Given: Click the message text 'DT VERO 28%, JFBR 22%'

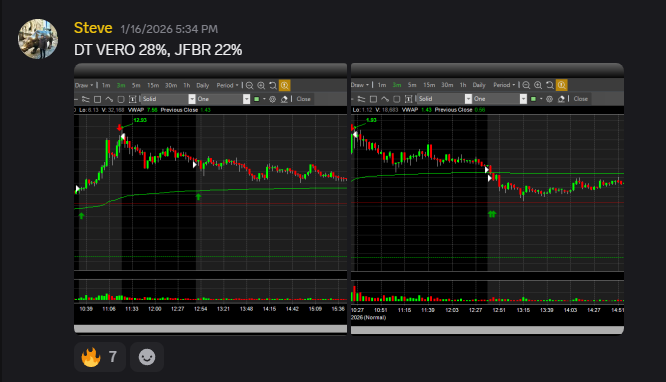Looking at the screenshot, I should (x=158, y=50).
